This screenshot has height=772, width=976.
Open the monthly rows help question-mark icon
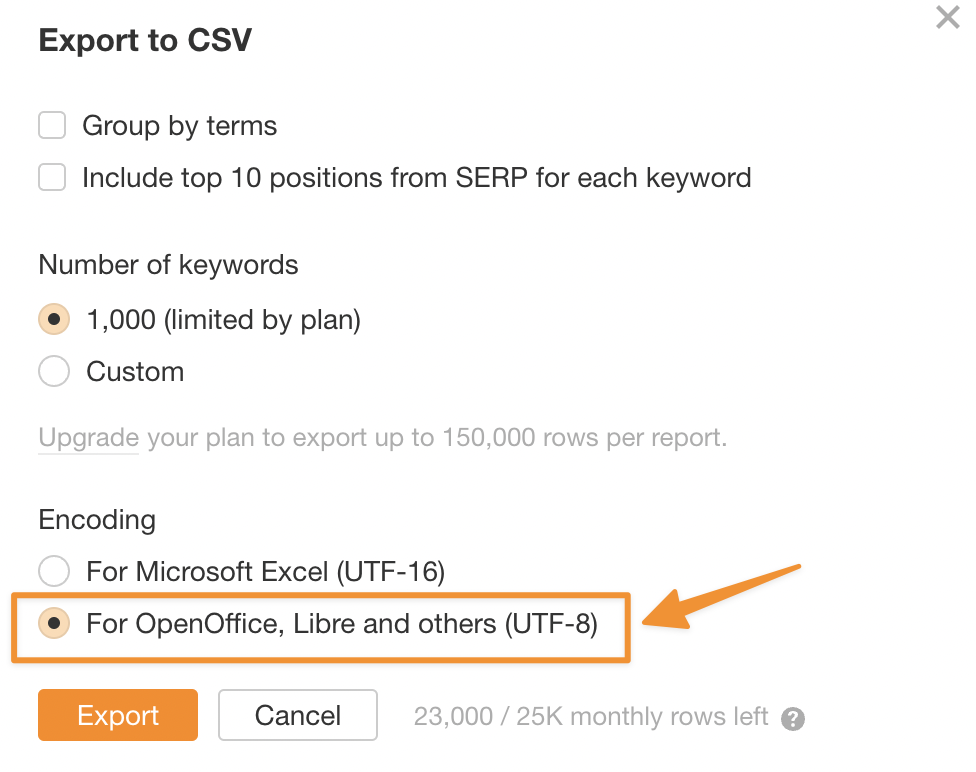click(793, 719)
